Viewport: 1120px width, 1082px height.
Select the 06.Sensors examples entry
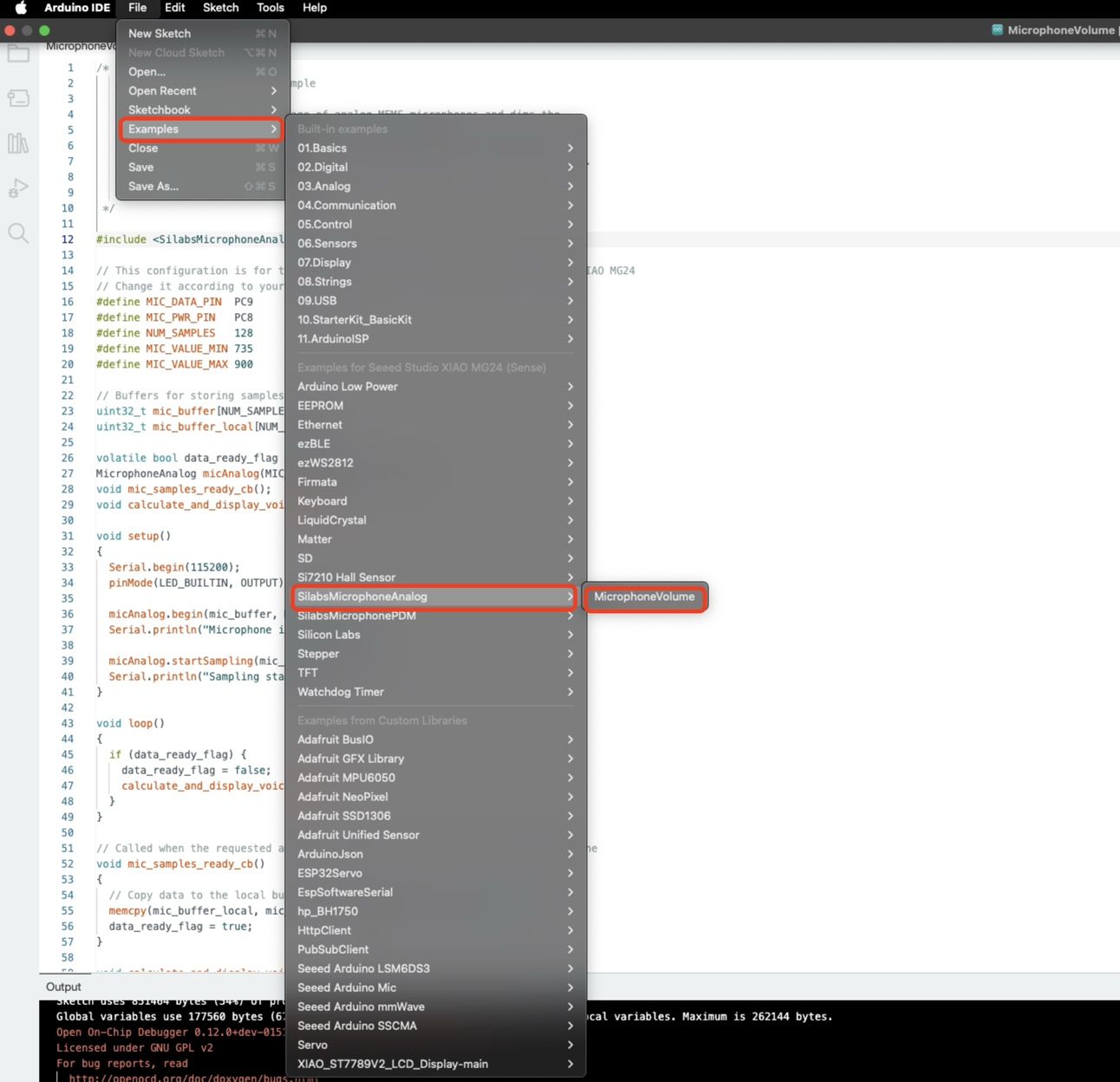pyautogui.click(x=435, y=244)
